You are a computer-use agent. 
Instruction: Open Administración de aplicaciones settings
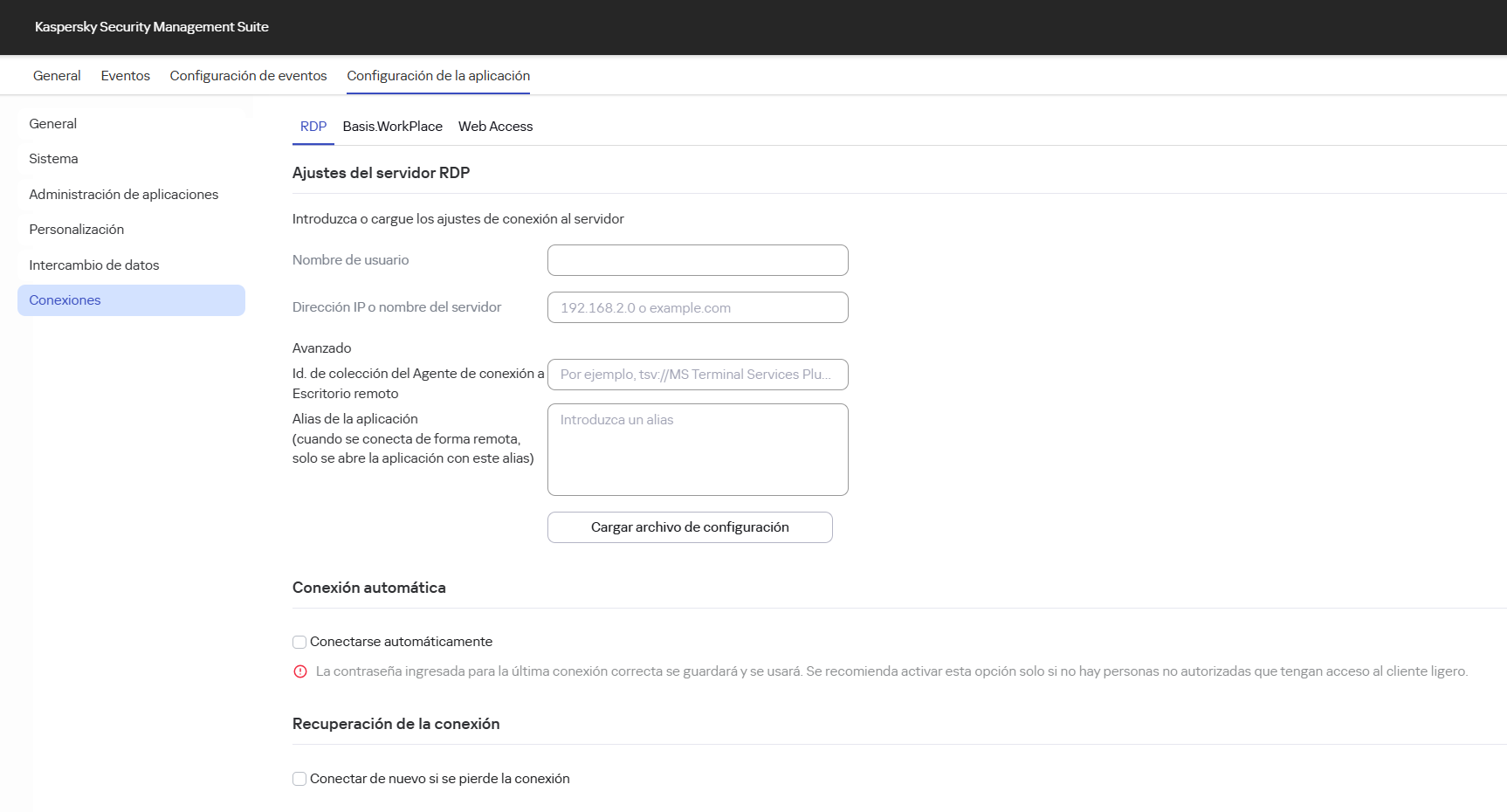(x=123, y=194)
